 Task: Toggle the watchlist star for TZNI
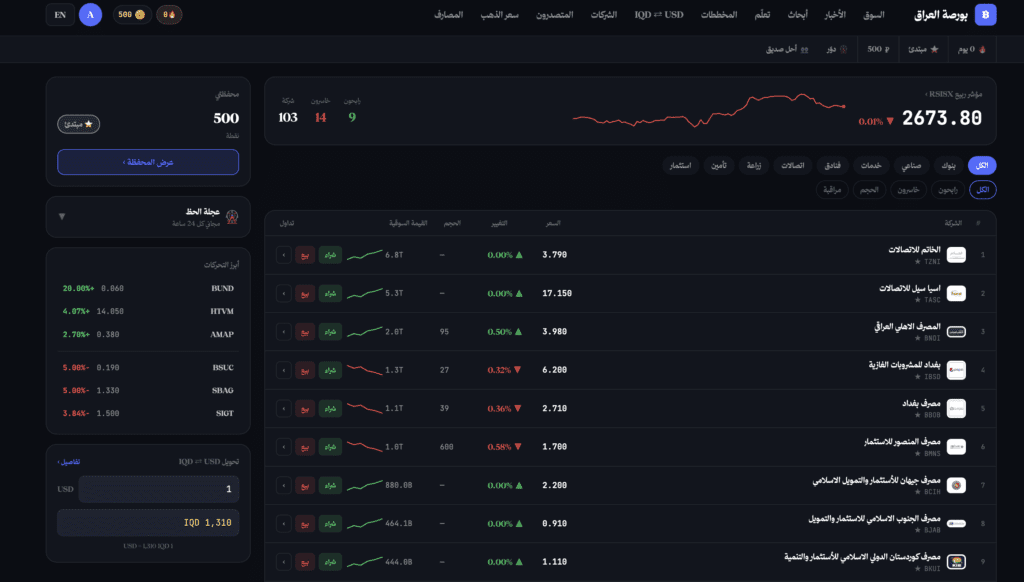pyautogui.click(x=918, y=262)
